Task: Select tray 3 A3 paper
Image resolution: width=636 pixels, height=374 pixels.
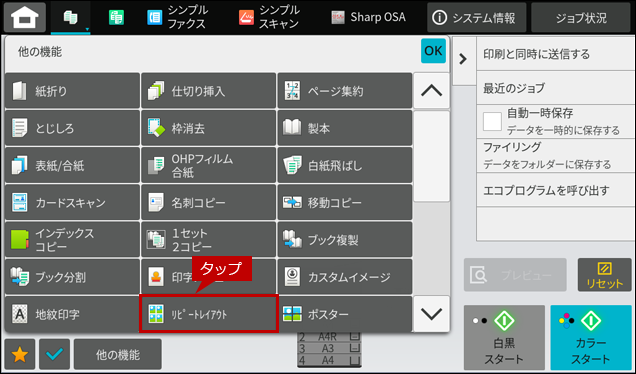Action: [x=329, y=348]
